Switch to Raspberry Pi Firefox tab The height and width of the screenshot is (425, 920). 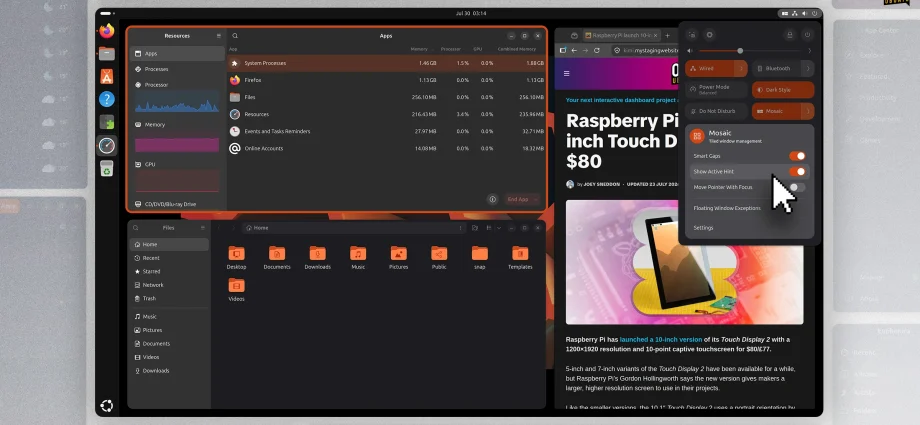621,35
